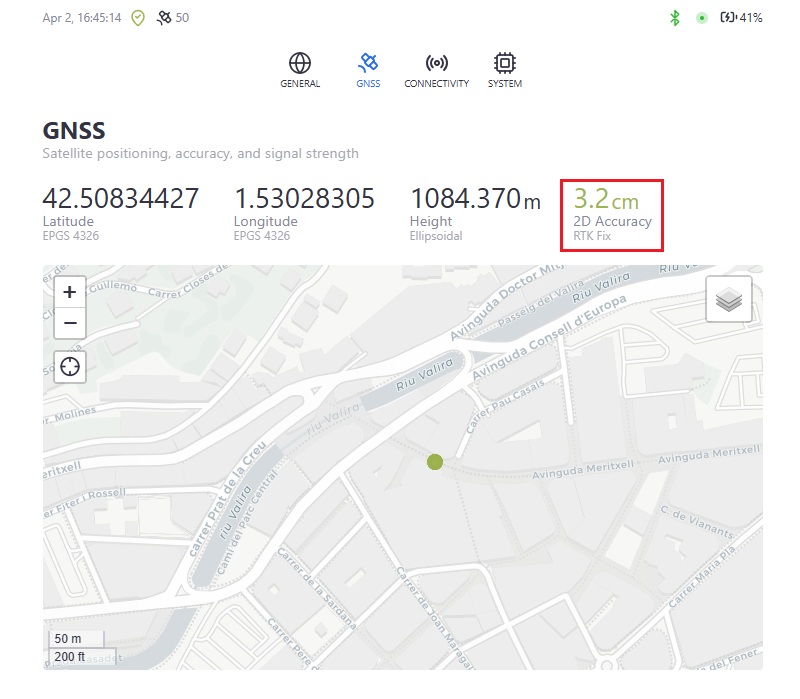Viewport: 800px width, 699px height.
Task: Switch to the Connectivity tab
Action: [x=436, y=64]
